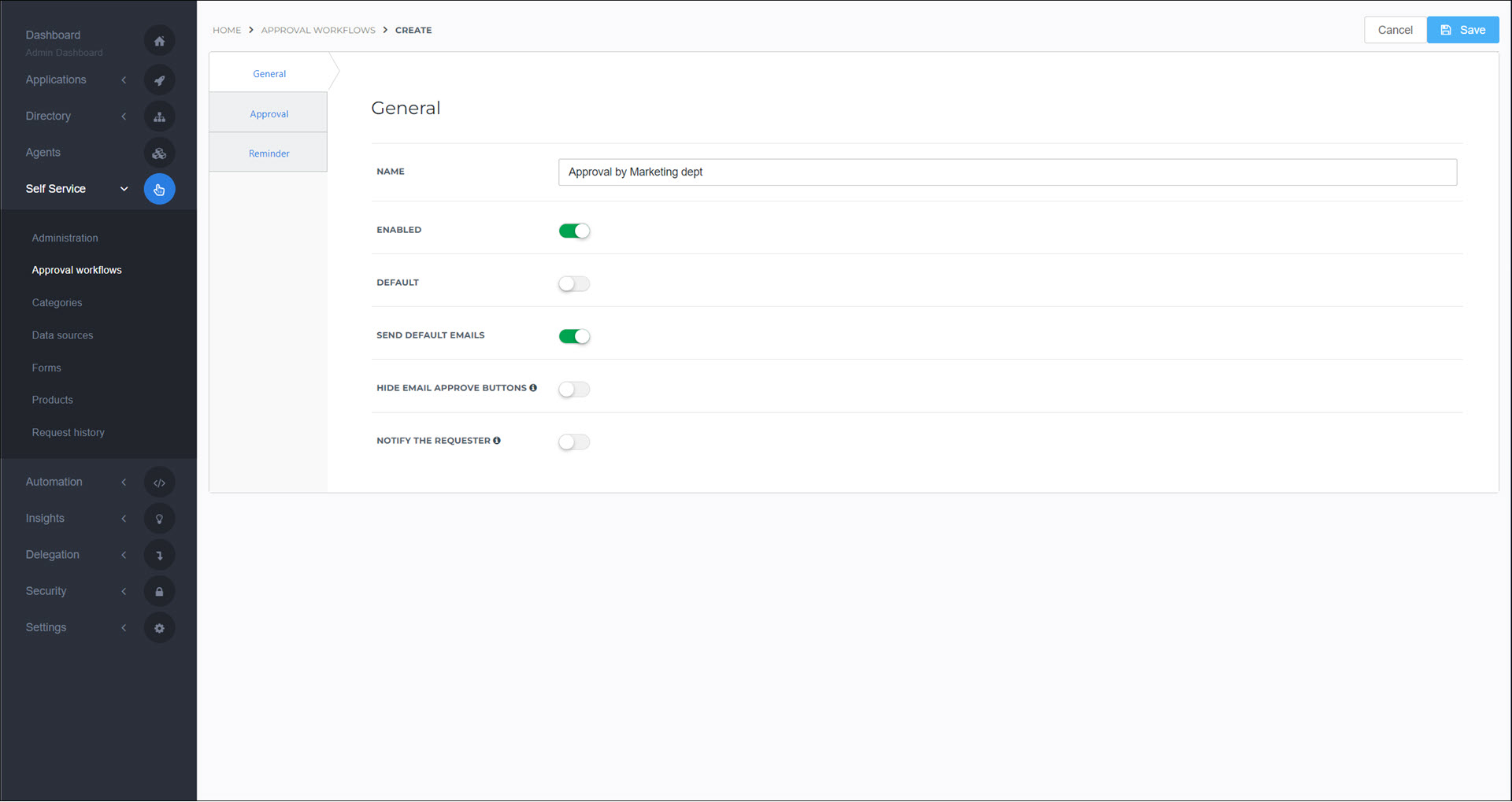Screen dimensions: 1512x802
Task: Click the General section heading
Action: point(406,108)
